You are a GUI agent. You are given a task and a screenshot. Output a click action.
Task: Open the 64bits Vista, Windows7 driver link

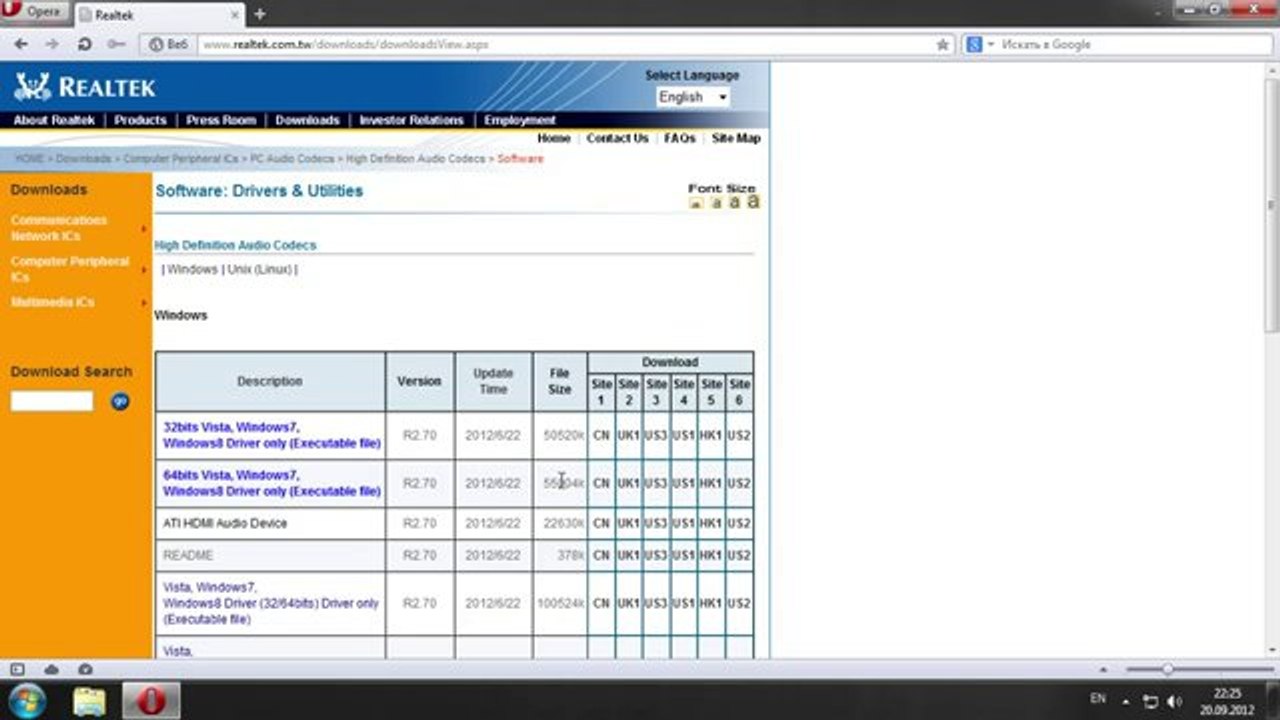tap(272, 483)
